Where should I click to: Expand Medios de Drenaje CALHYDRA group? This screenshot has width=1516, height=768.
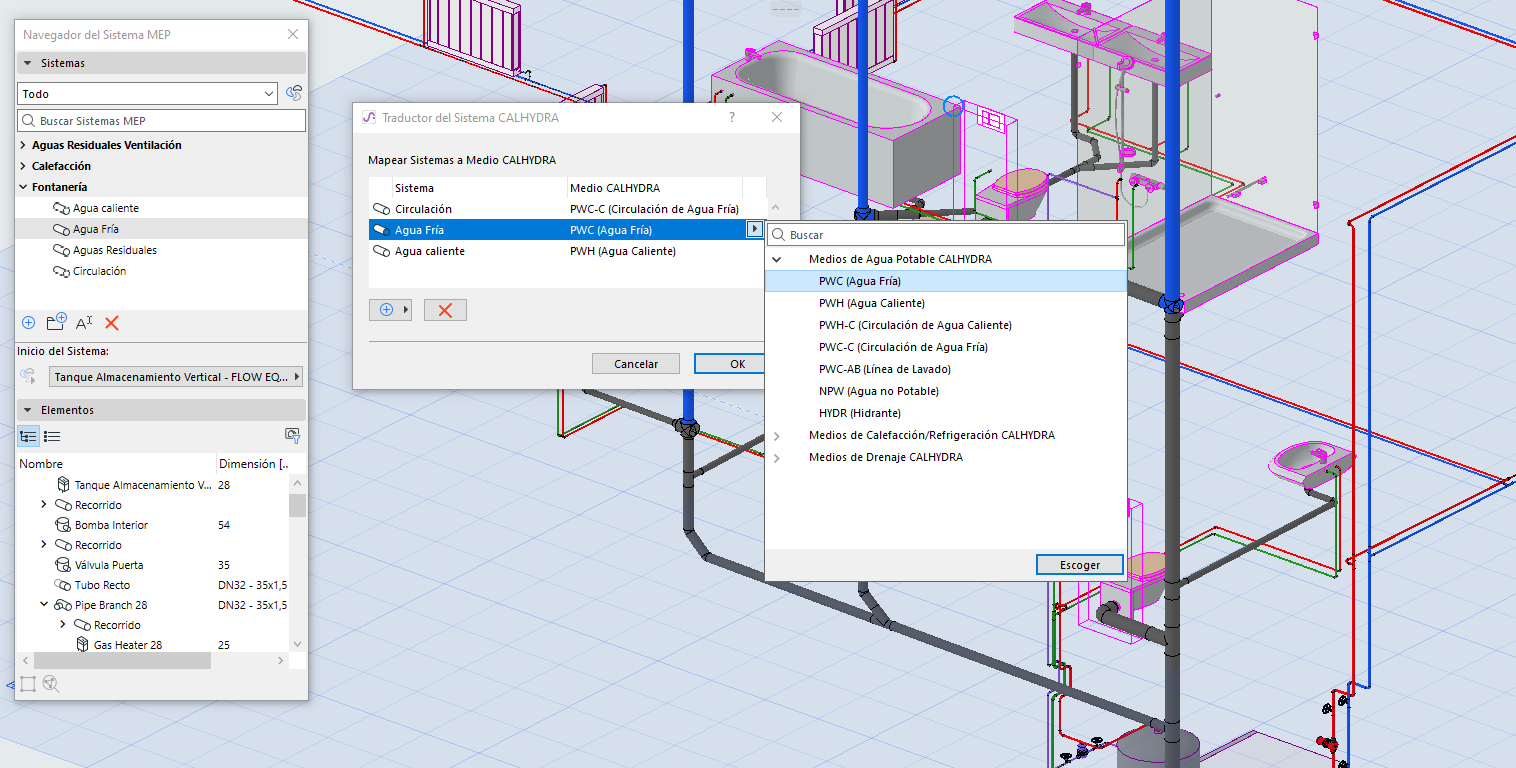777,457
